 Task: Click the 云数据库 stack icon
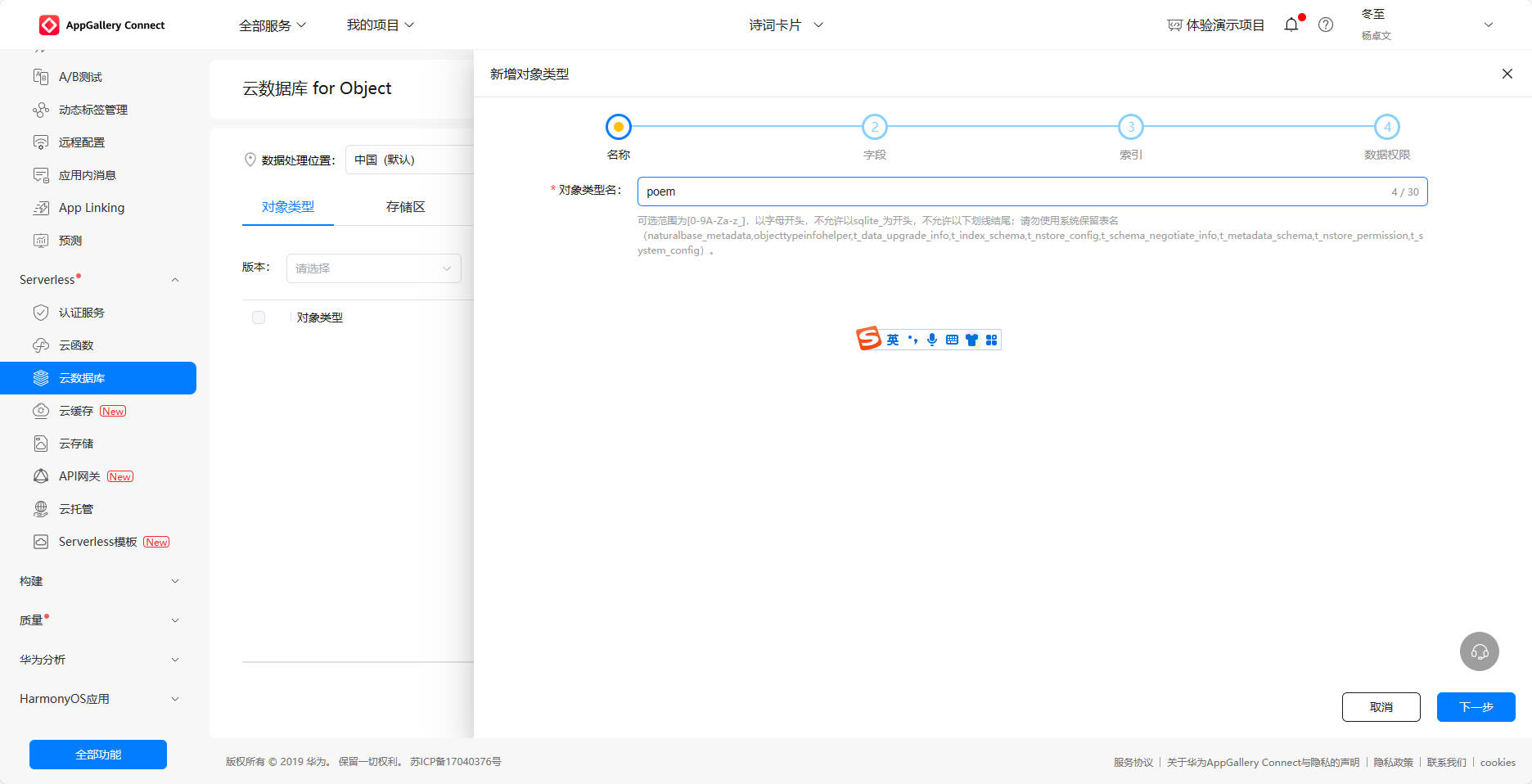coord(41,378)
